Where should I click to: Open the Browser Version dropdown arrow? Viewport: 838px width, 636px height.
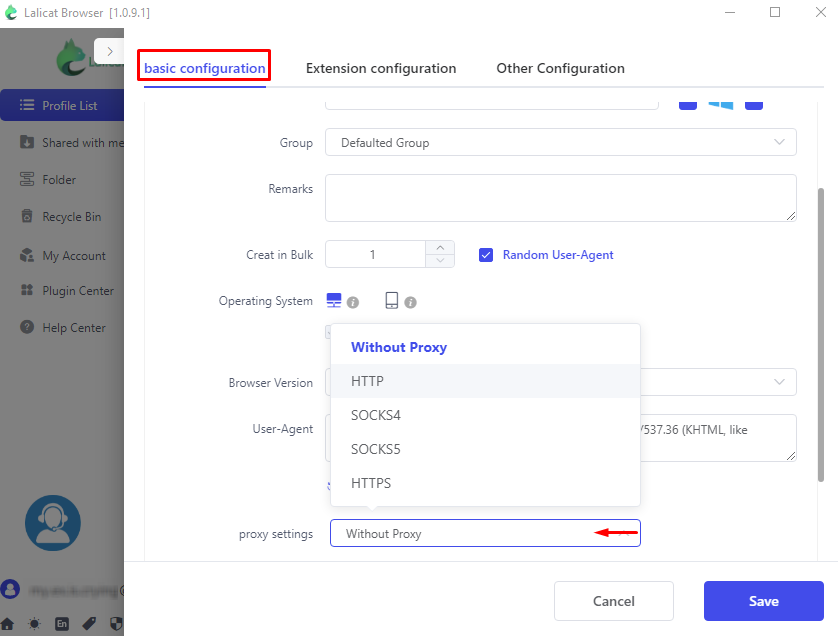tap(779, 382)
